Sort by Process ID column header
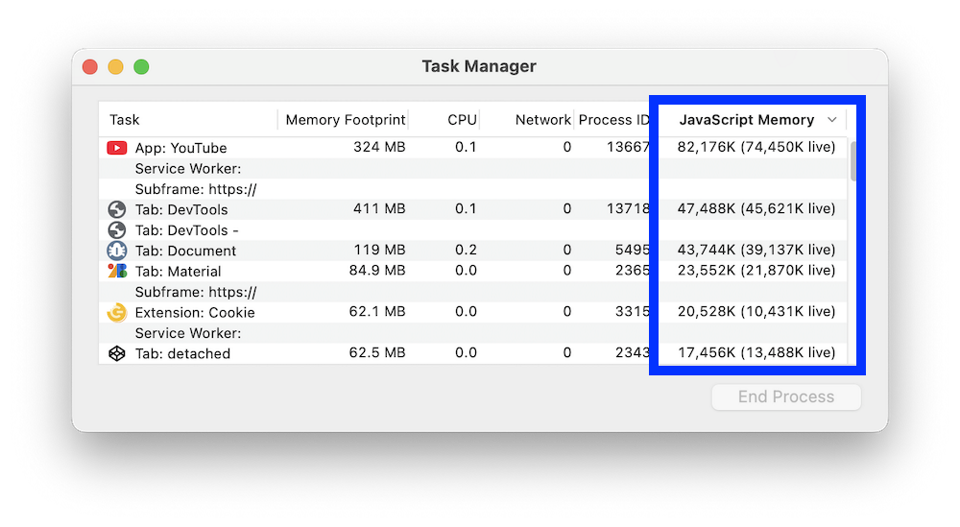This screenshot has width=960, height=527. point(613,120)
